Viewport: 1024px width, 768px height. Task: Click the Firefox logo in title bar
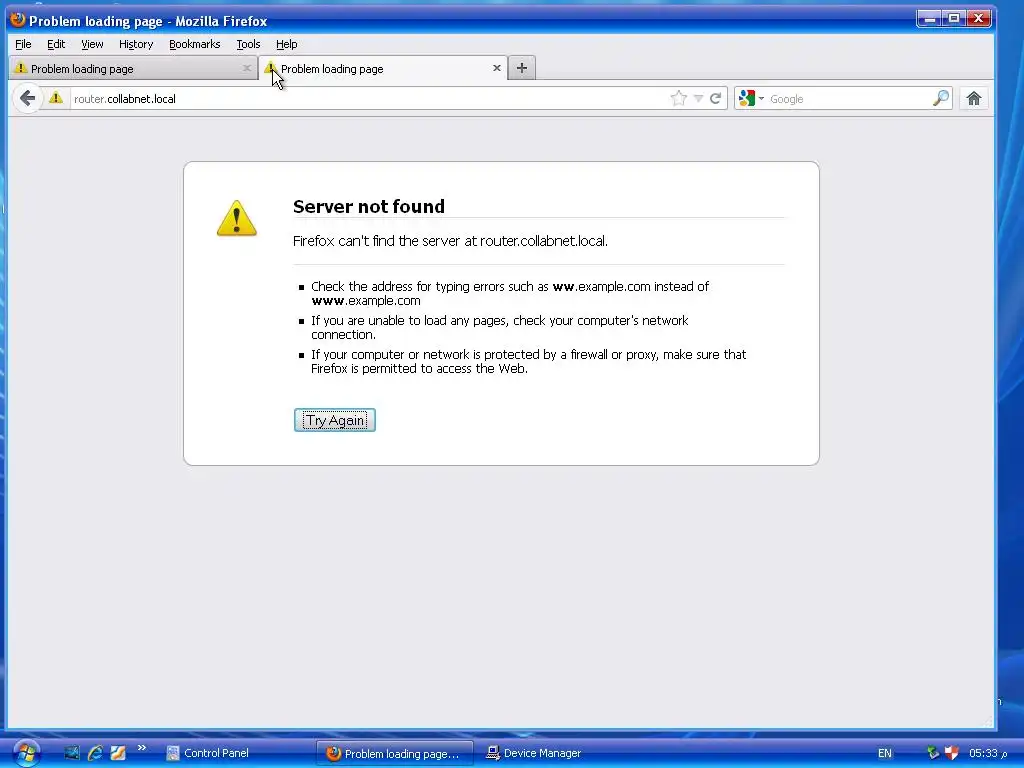tap(18, 20)
